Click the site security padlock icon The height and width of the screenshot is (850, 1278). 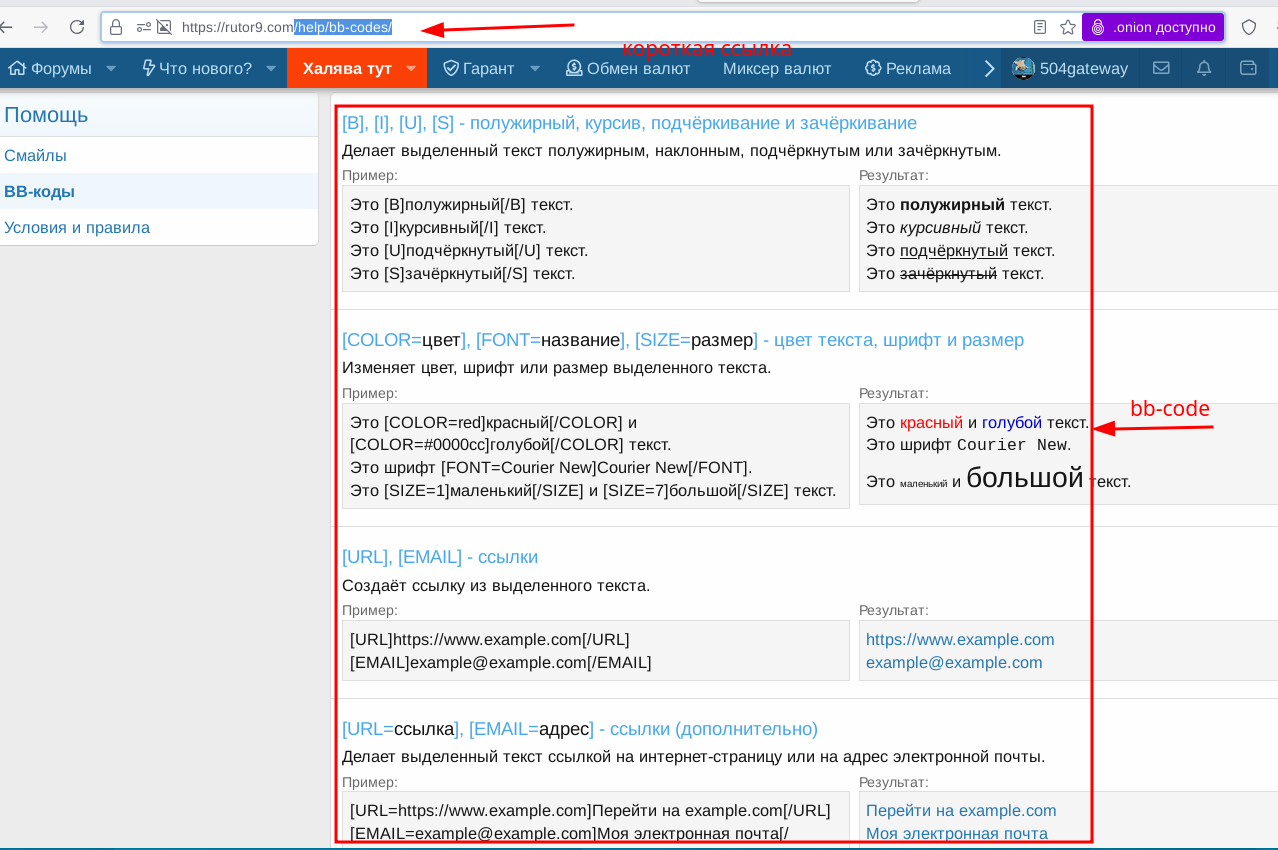[x=117, y=27]
